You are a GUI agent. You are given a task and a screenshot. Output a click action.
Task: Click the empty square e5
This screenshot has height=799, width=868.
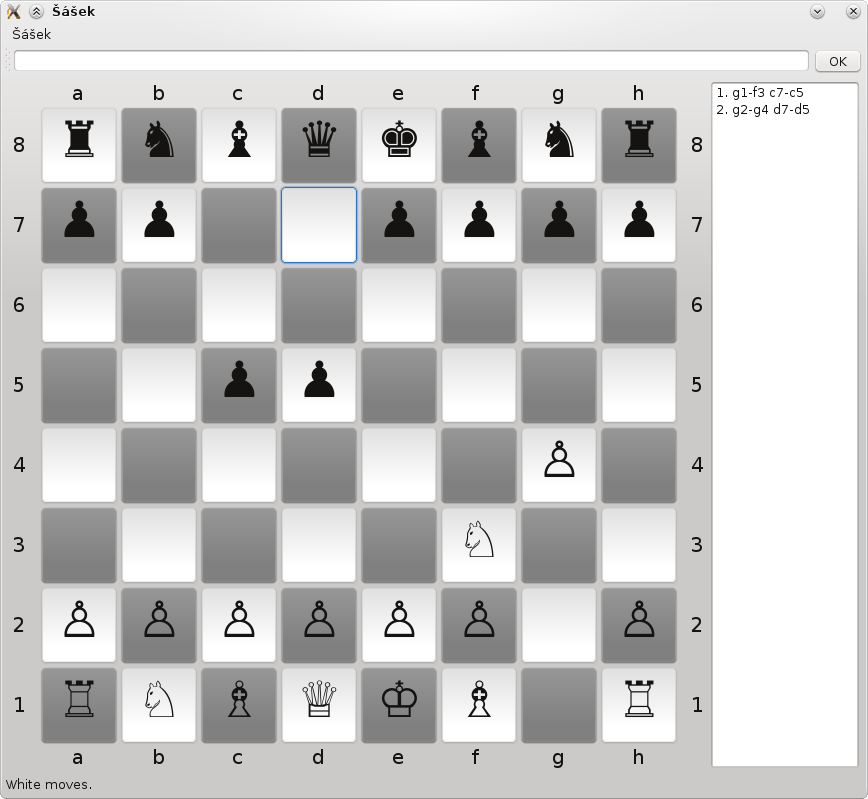399,385
